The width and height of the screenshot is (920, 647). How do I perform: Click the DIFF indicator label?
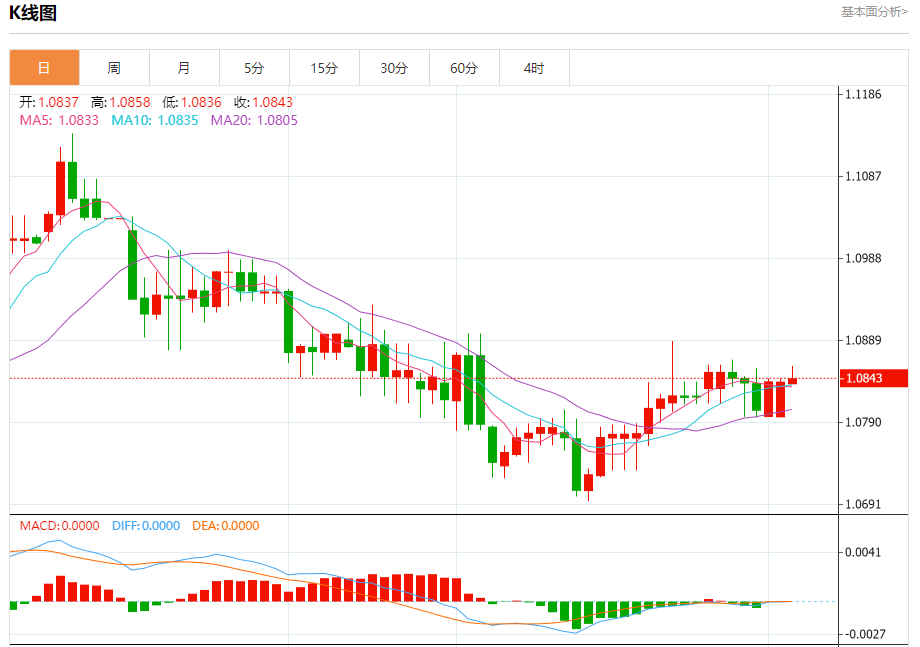click(x=146, y=526)
